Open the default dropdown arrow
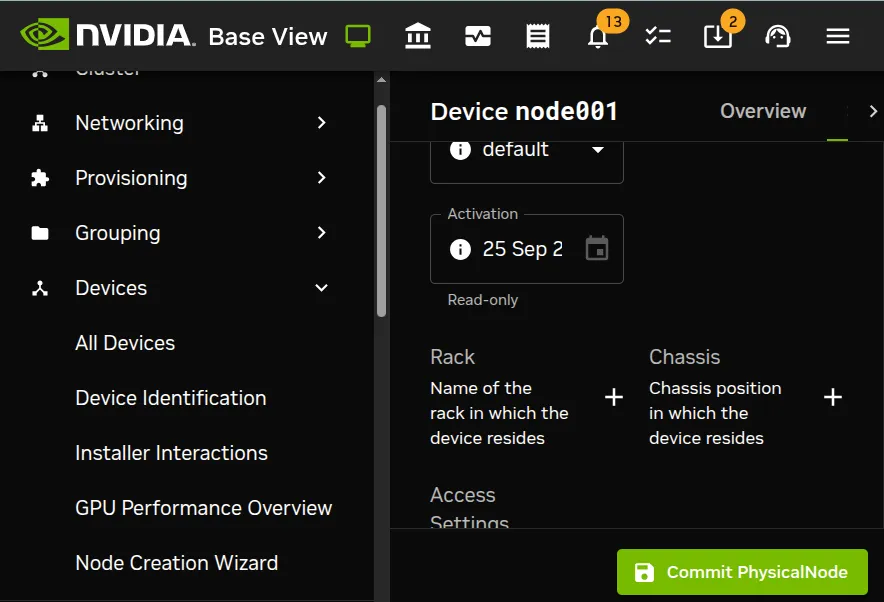This screenshot has width=884, height=602. click(598, 150)
